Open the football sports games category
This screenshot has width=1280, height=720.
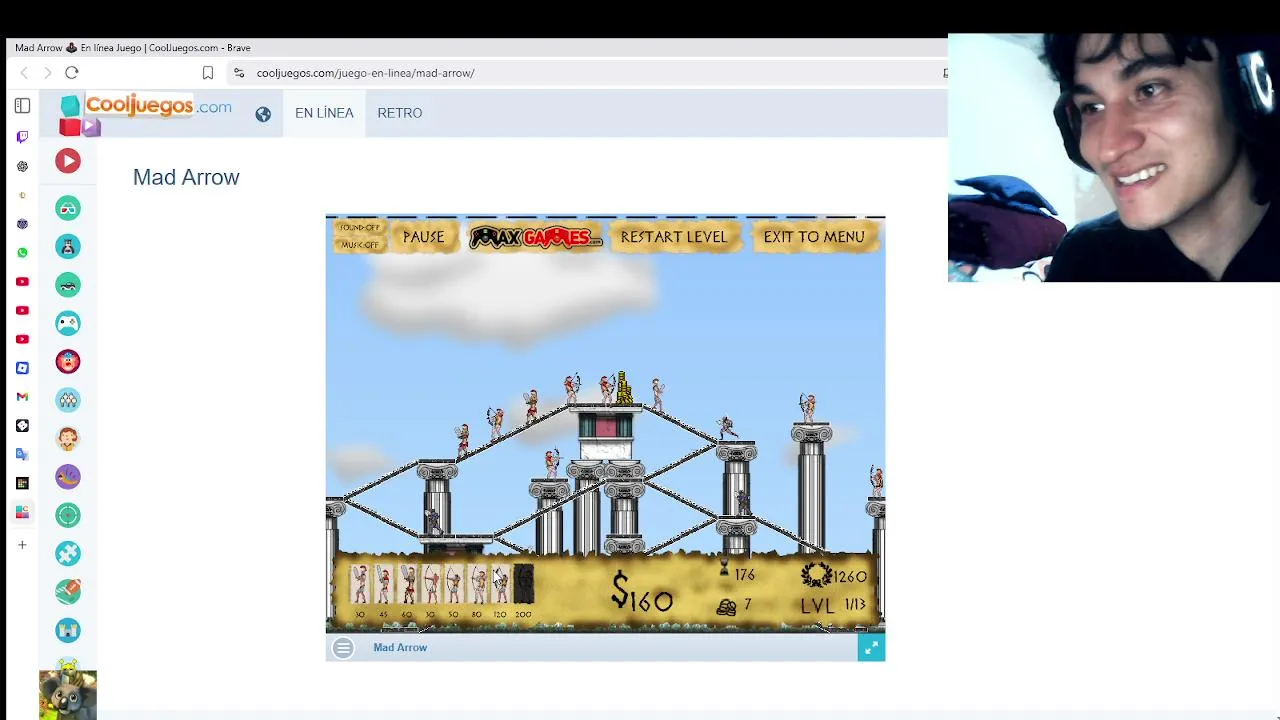(68, 591)
